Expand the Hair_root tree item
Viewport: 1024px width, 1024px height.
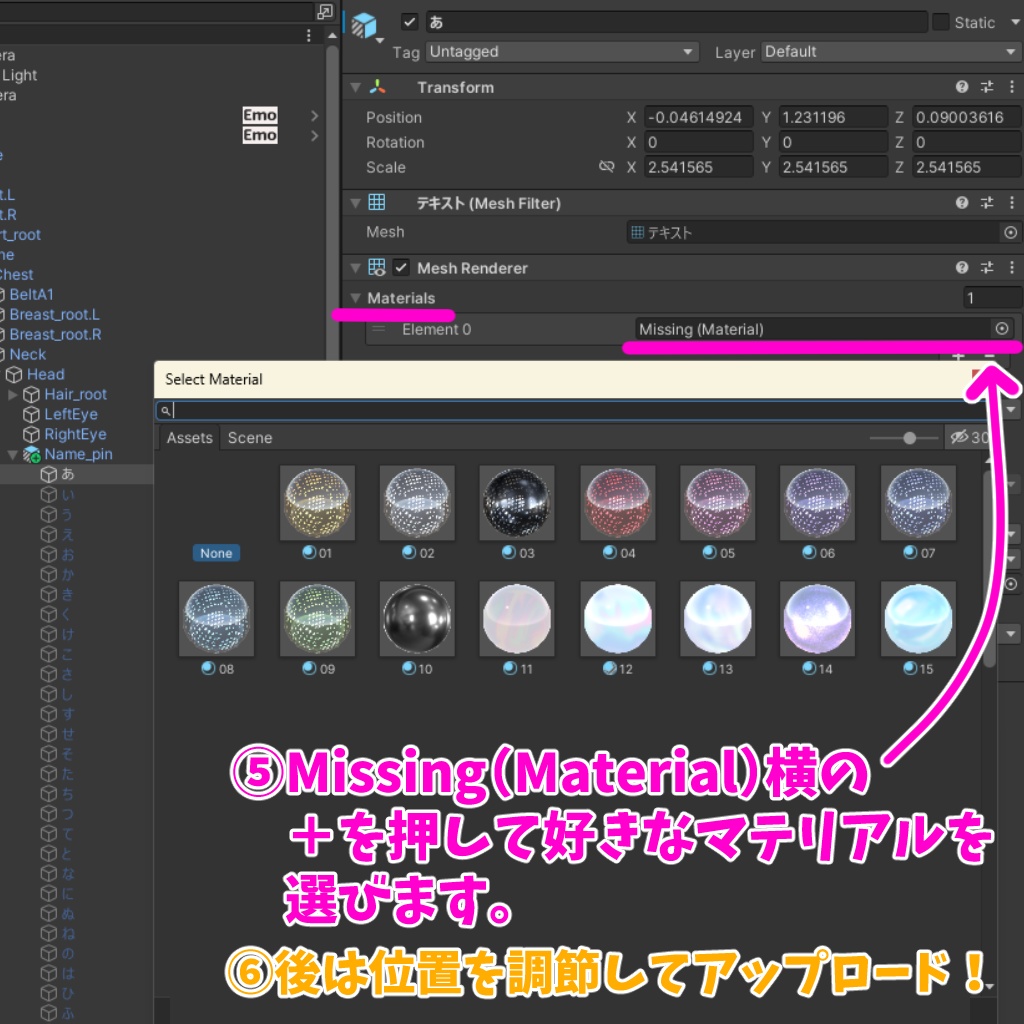(x=12, y=394)
